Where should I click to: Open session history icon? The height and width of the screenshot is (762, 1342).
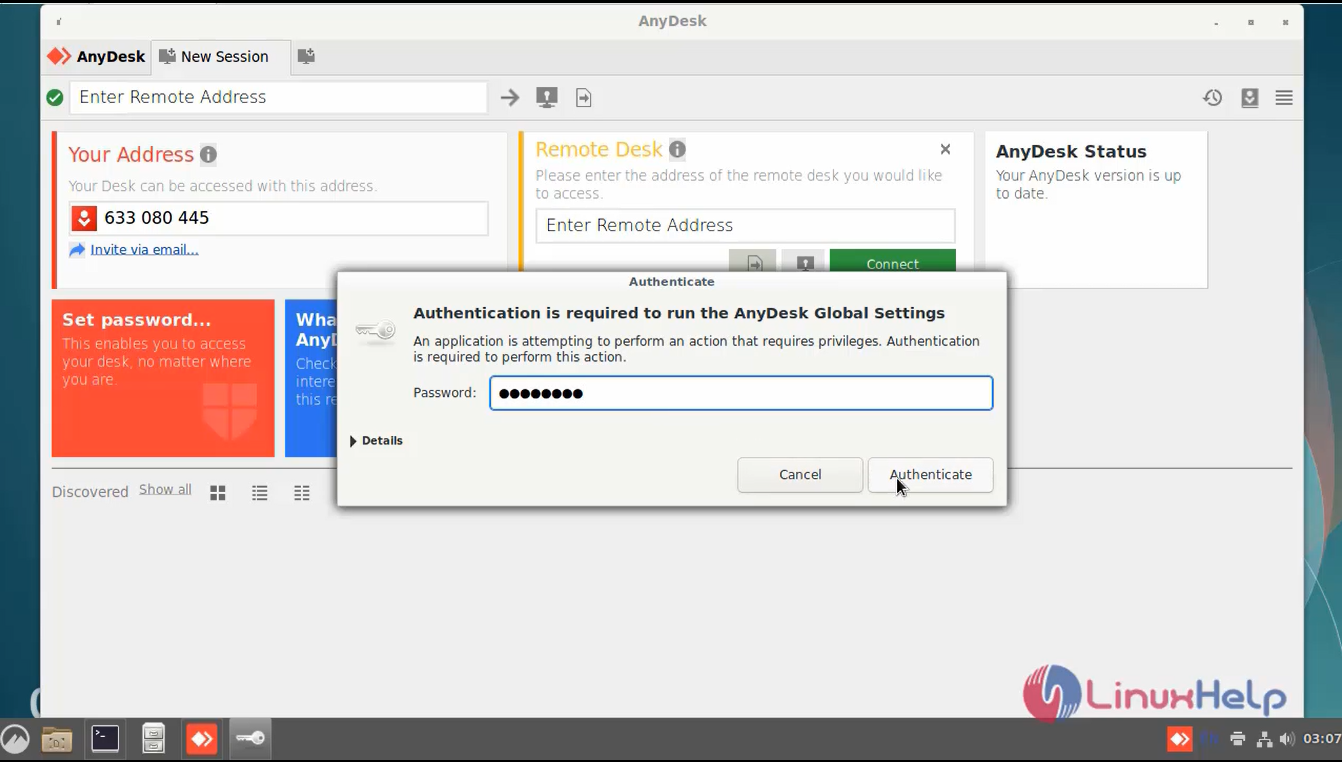(x=1212, y=97)
